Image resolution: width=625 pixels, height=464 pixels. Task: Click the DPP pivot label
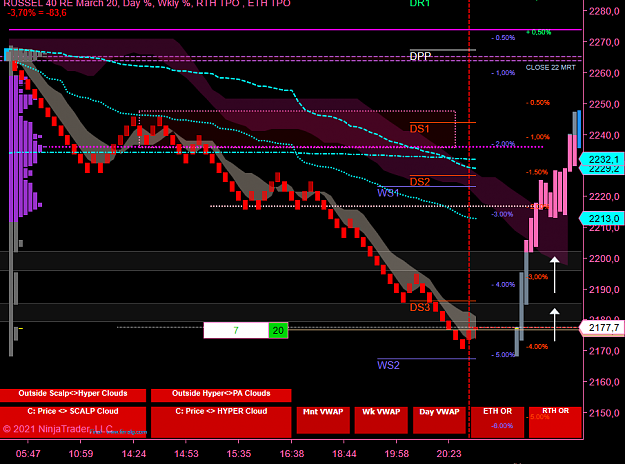[x=420, y=56]
